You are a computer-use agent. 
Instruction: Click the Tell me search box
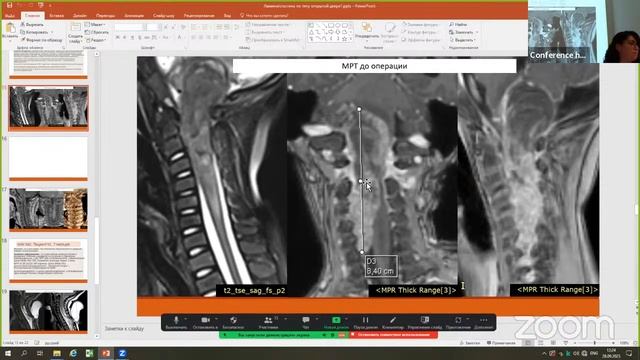pyautogui.click(x=264, y=16)
